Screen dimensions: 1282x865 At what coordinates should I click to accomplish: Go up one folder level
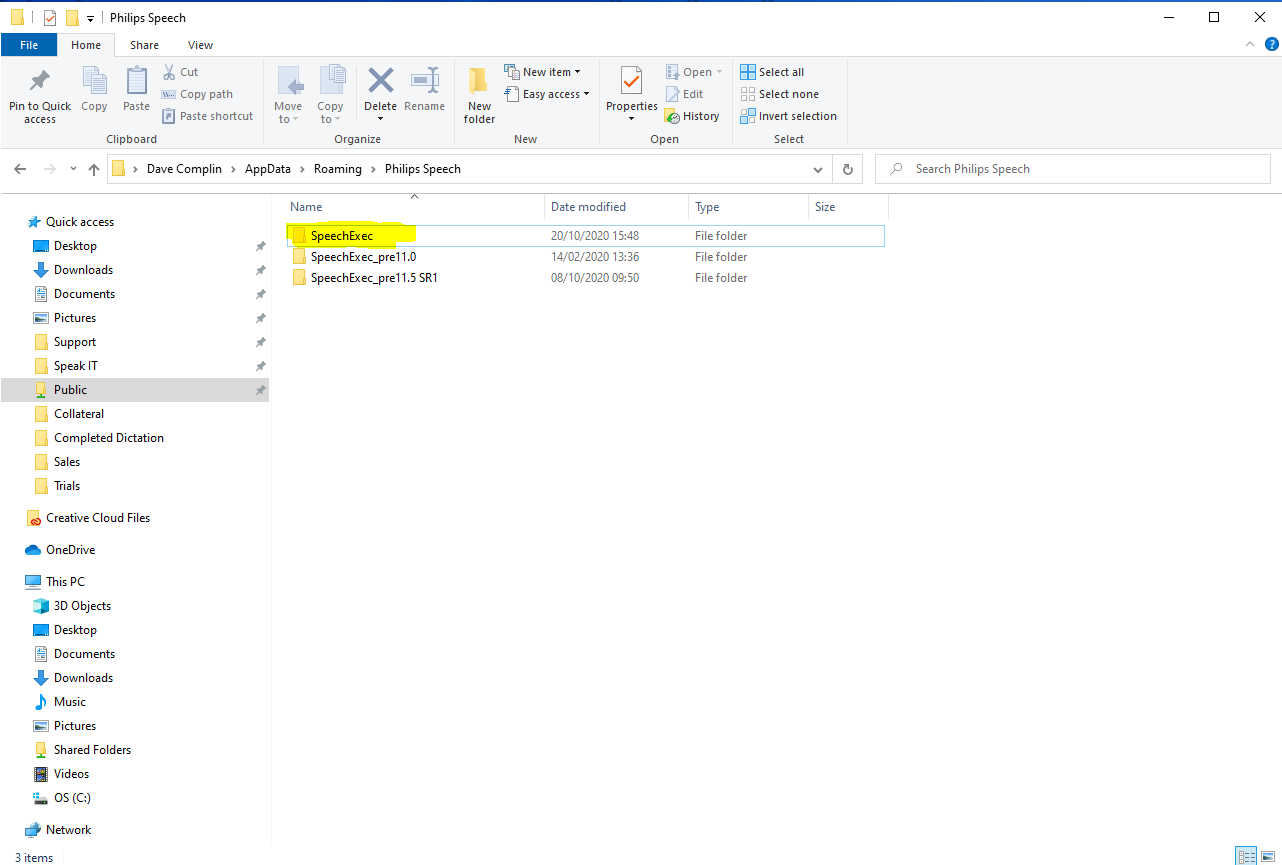[x=94, y=170]
